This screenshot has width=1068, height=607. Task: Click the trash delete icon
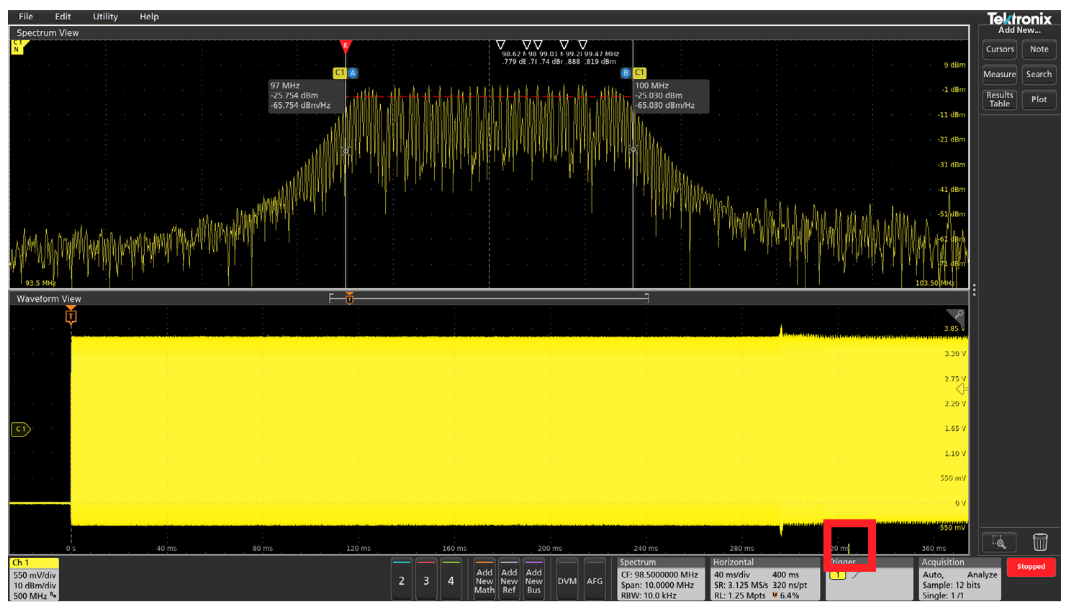(1040, 541)
